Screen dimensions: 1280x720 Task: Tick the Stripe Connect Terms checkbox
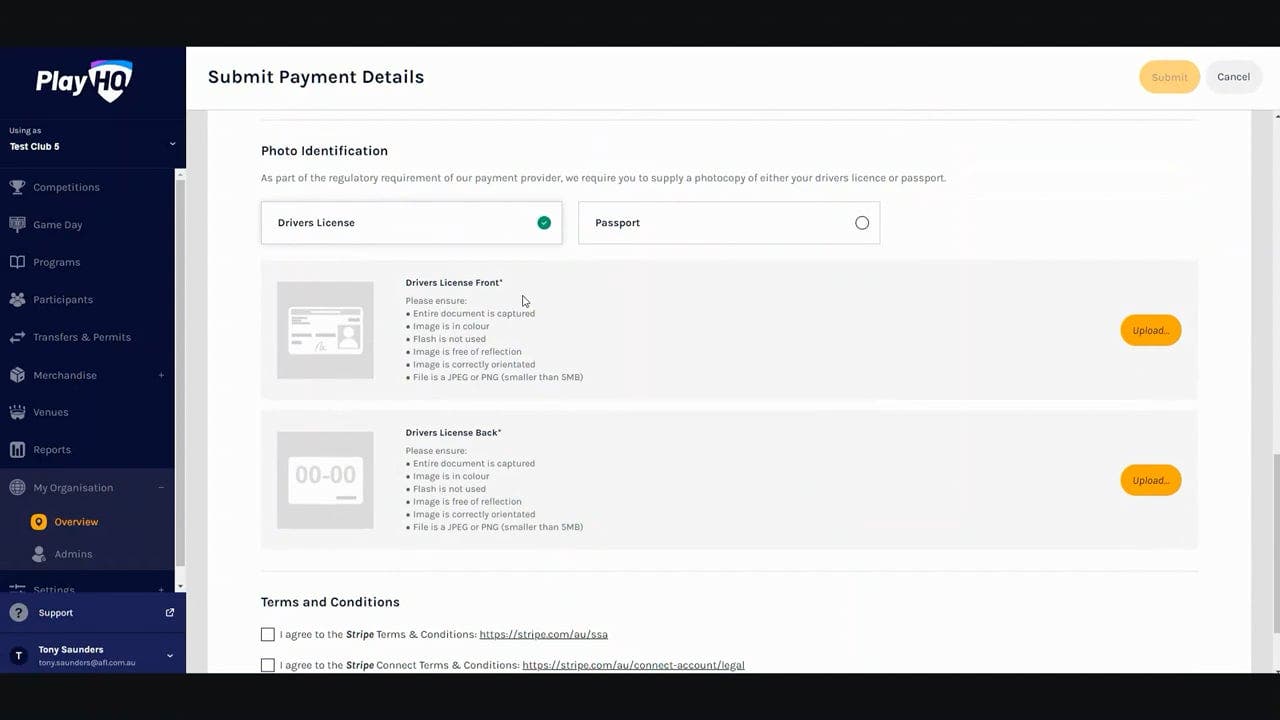coord(267,665)
